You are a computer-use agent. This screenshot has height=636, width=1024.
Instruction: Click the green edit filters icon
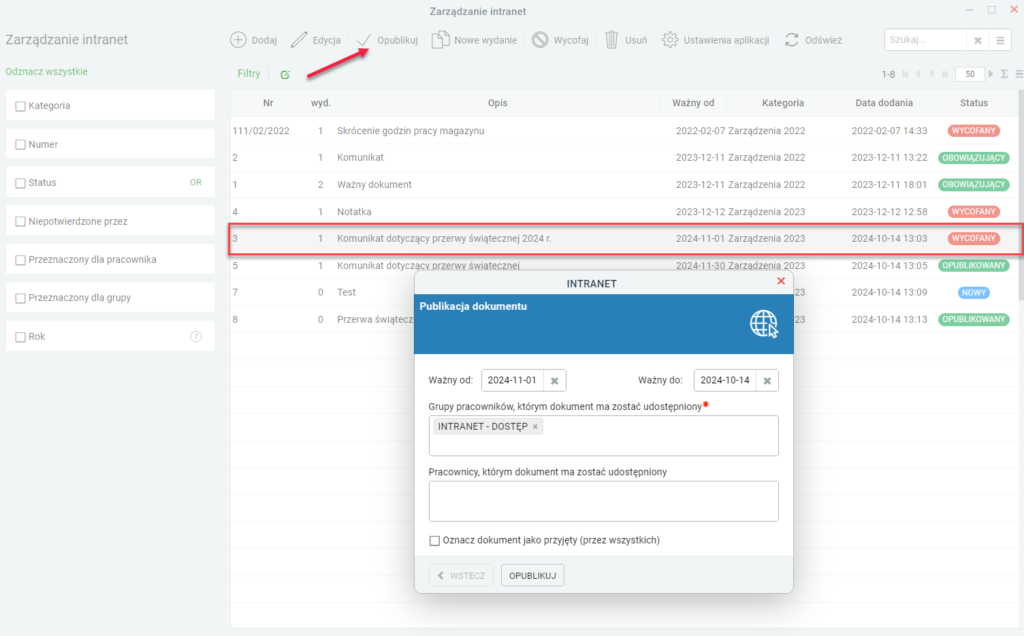tap(285, 74)
